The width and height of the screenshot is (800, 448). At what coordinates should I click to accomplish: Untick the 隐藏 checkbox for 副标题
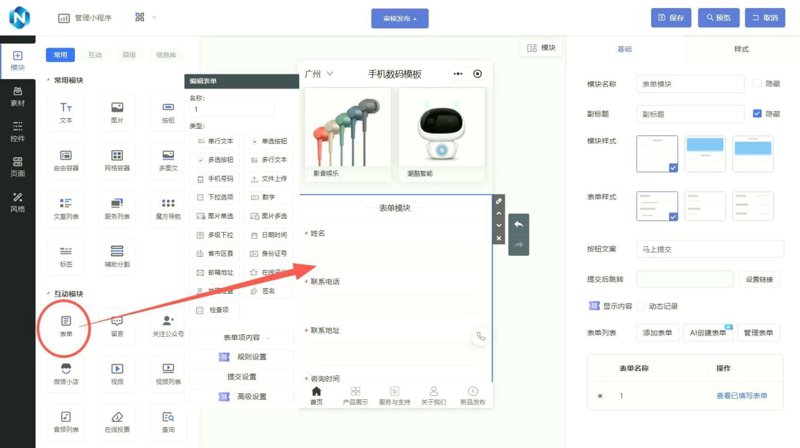(x=757, y=113)
